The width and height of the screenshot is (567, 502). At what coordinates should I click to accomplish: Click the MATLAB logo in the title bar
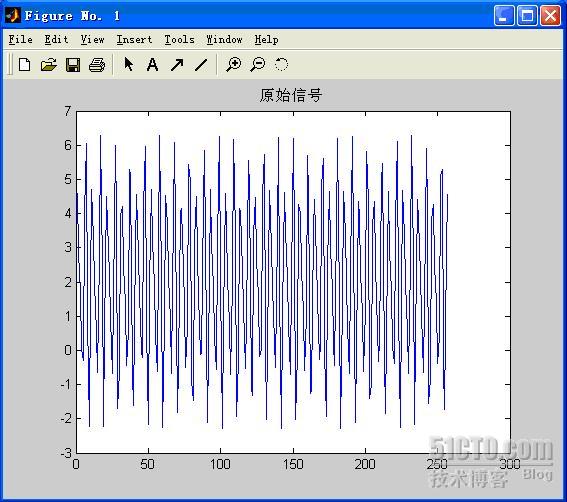pyautogui.click(x=13, y=15)
